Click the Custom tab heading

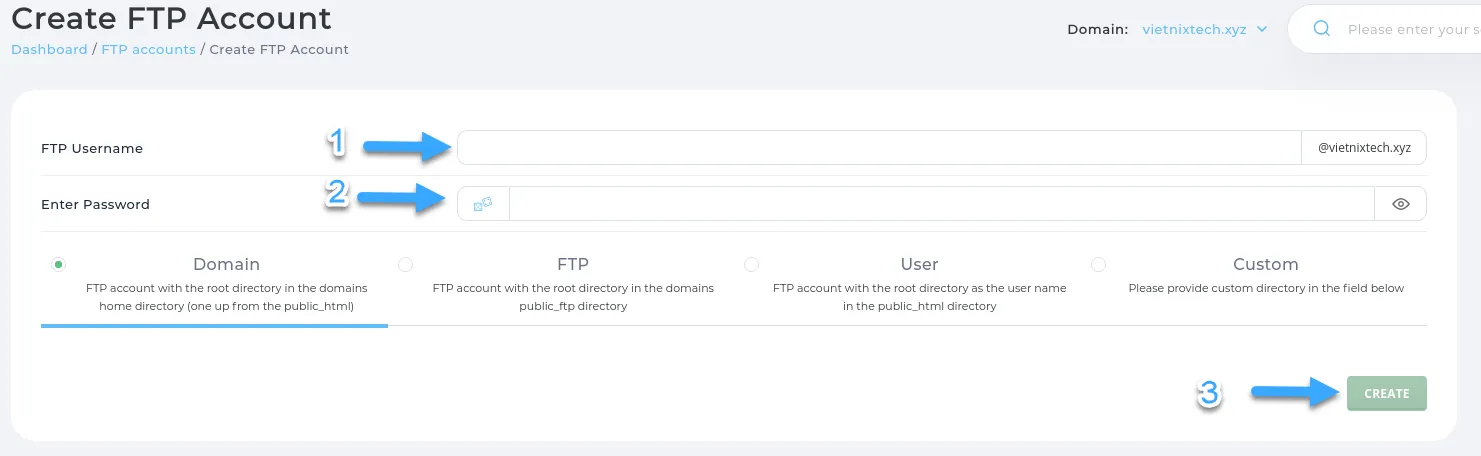point(1266,264)
